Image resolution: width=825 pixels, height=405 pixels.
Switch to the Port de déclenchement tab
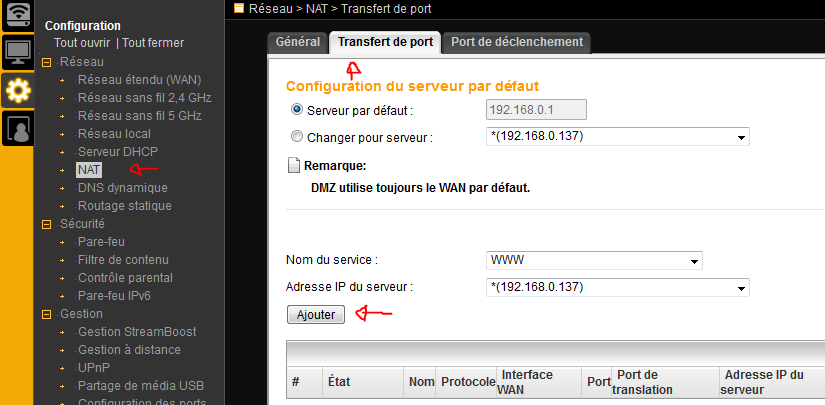516,42
